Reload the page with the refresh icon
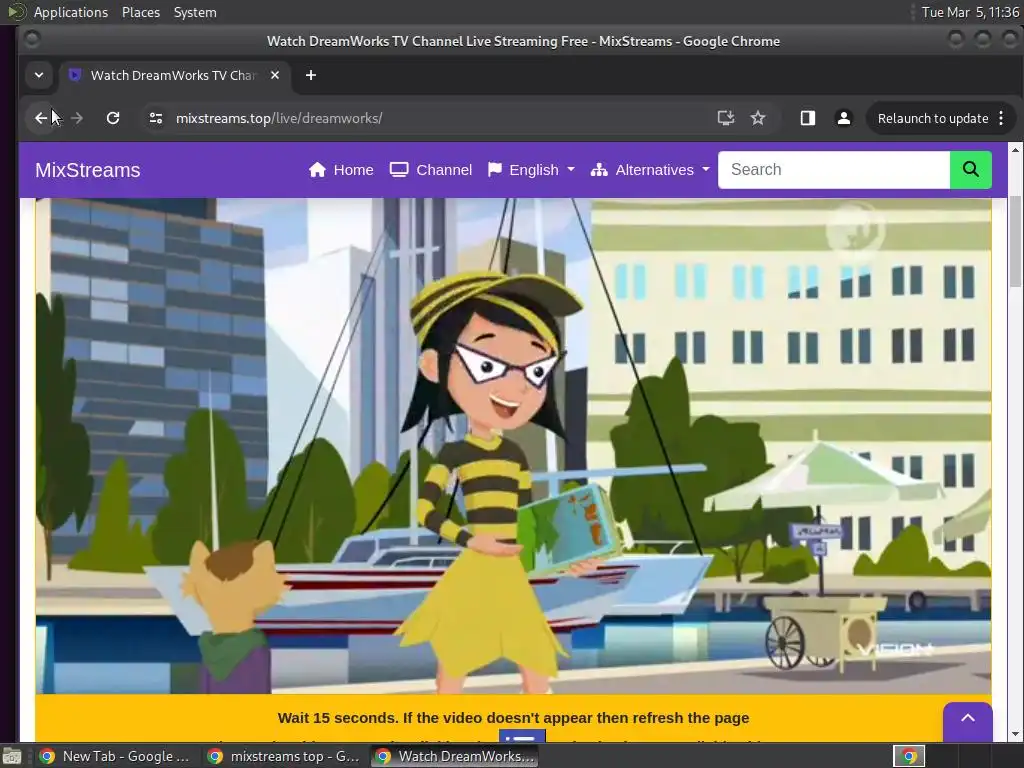Viewport: 1024px width, 768px height. pos(113,118)
